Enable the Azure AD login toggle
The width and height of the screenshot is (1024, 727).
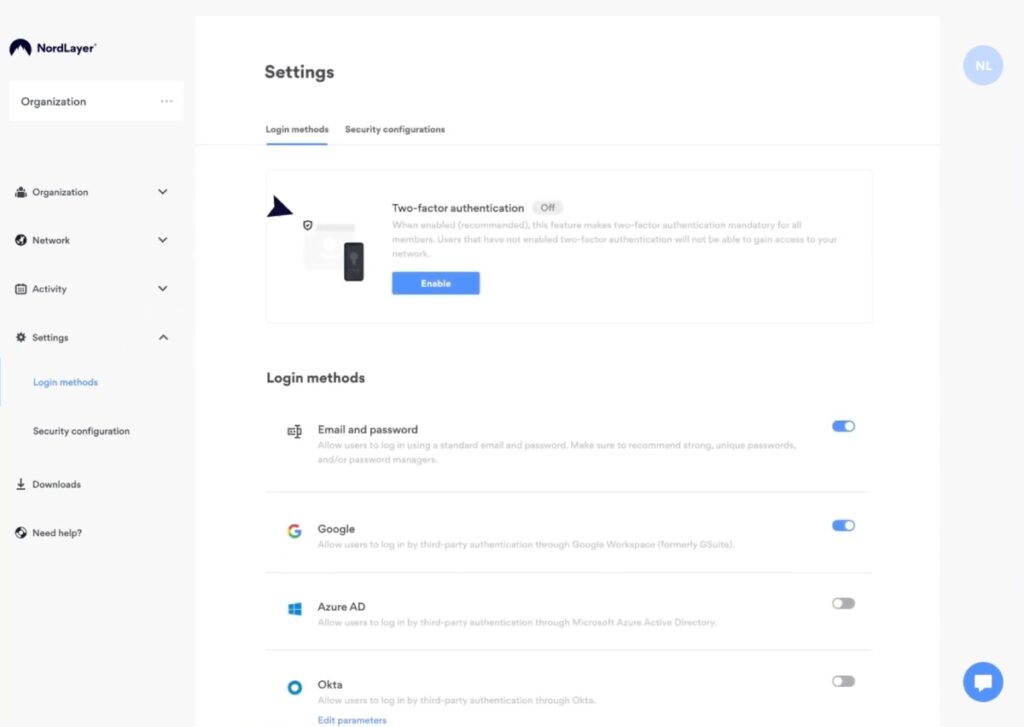[843, 603]
